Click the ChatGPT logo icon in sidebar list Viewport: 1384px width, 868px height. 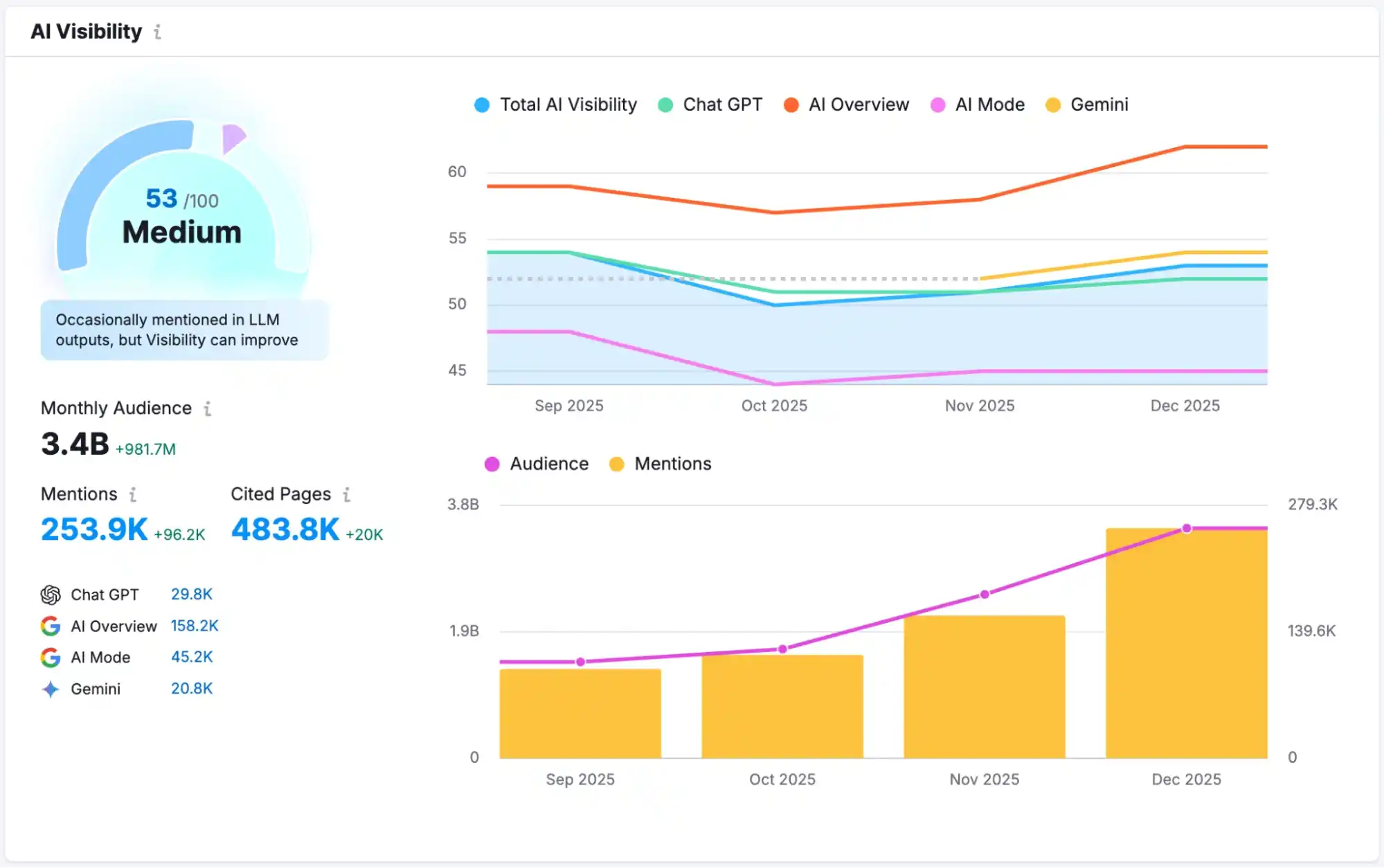point(49,594)
